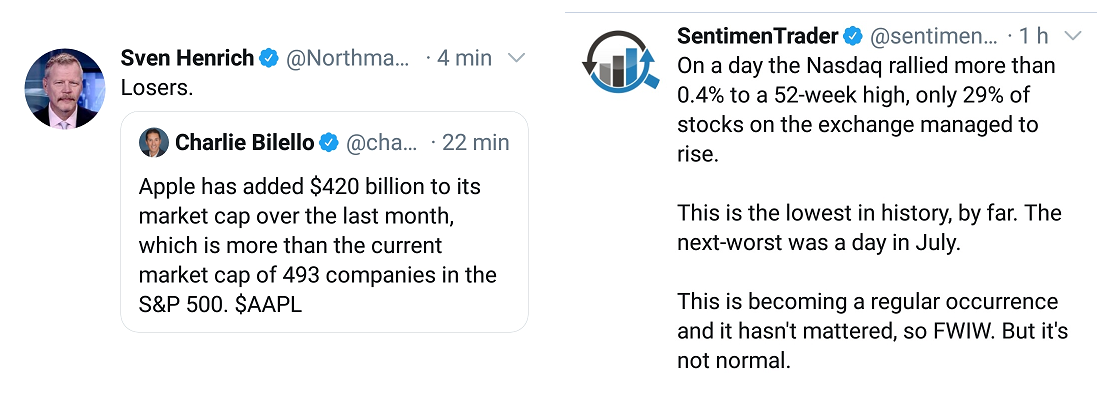Open SentimenTrader profile name link
Screen dimensions: 1110x405
click(x=758, y=37)
